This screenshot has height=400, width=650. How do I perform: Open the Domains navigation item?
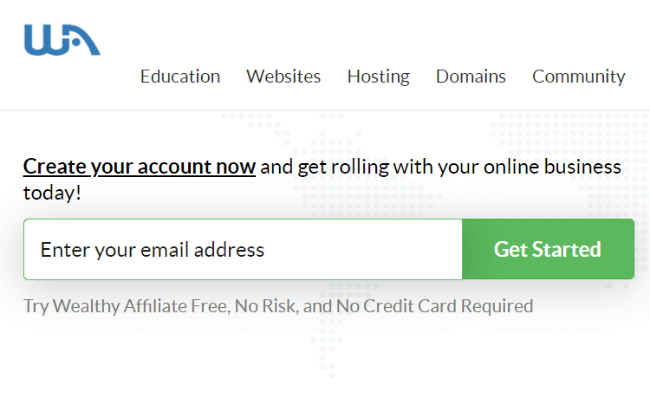(x=471, y=77)
